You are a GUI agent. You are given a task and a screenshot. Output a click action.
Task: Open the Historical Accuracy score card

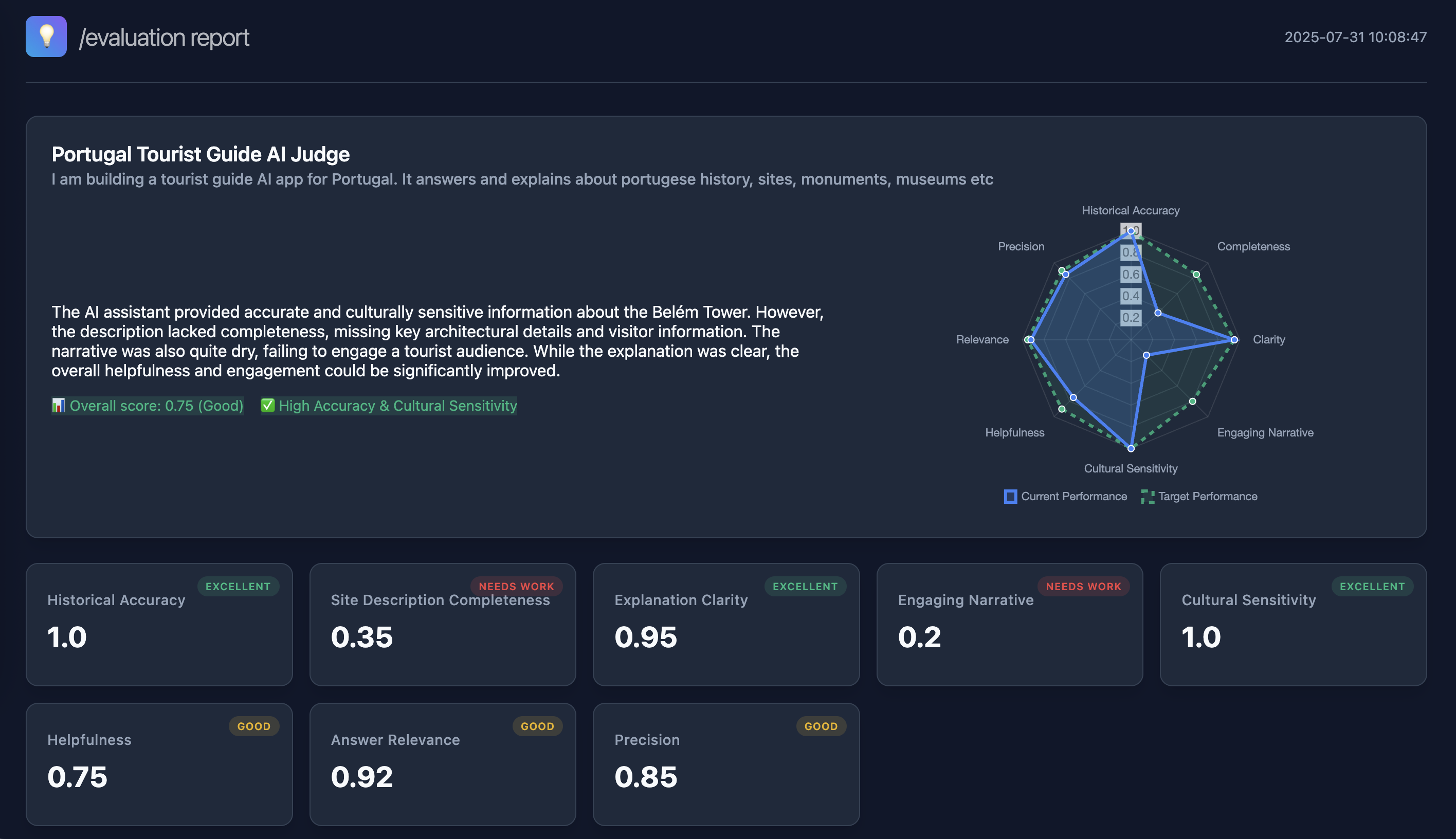click(159, 624)
